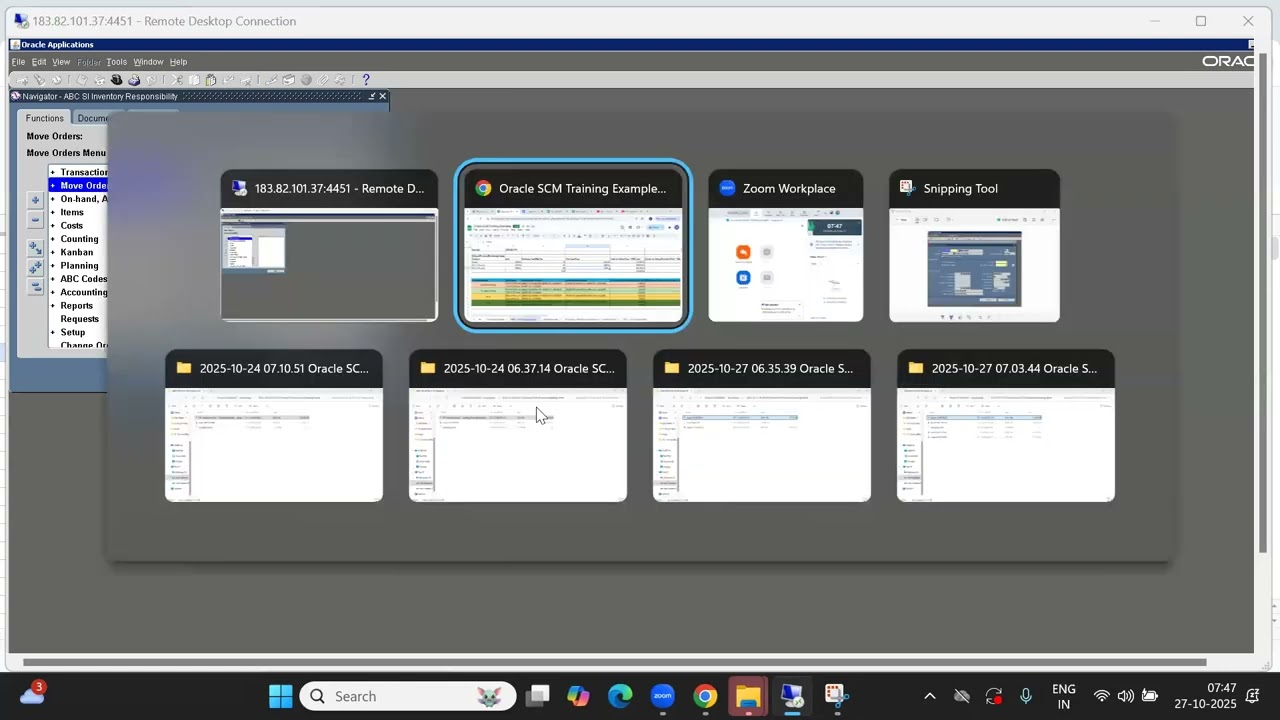Switch to the 2025-10-27 06.35.39 folder thumbnail
Viewport: 1280px width, 720px height.
(762, 426)
